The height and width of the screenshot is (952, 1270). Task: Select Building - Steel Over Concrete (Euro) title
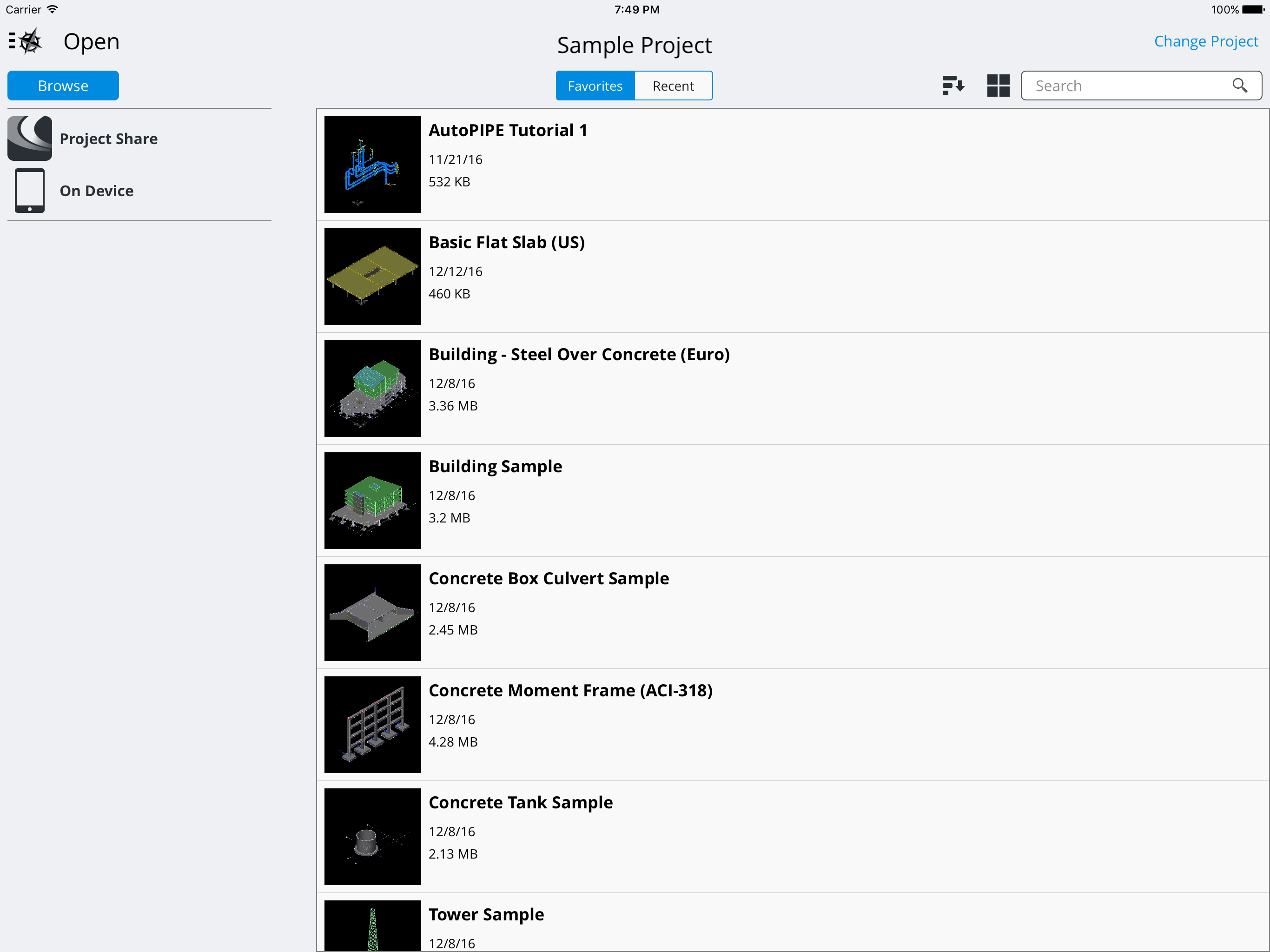[579, 354]
